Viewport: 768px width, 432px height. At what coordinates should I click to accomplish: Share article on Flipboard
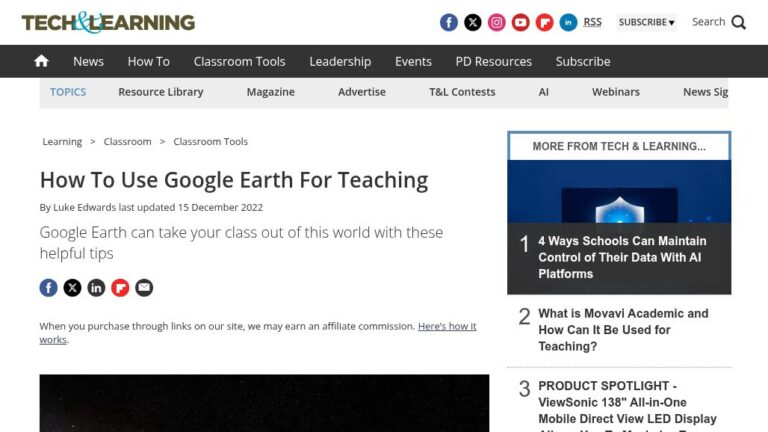tap(120, 288)
